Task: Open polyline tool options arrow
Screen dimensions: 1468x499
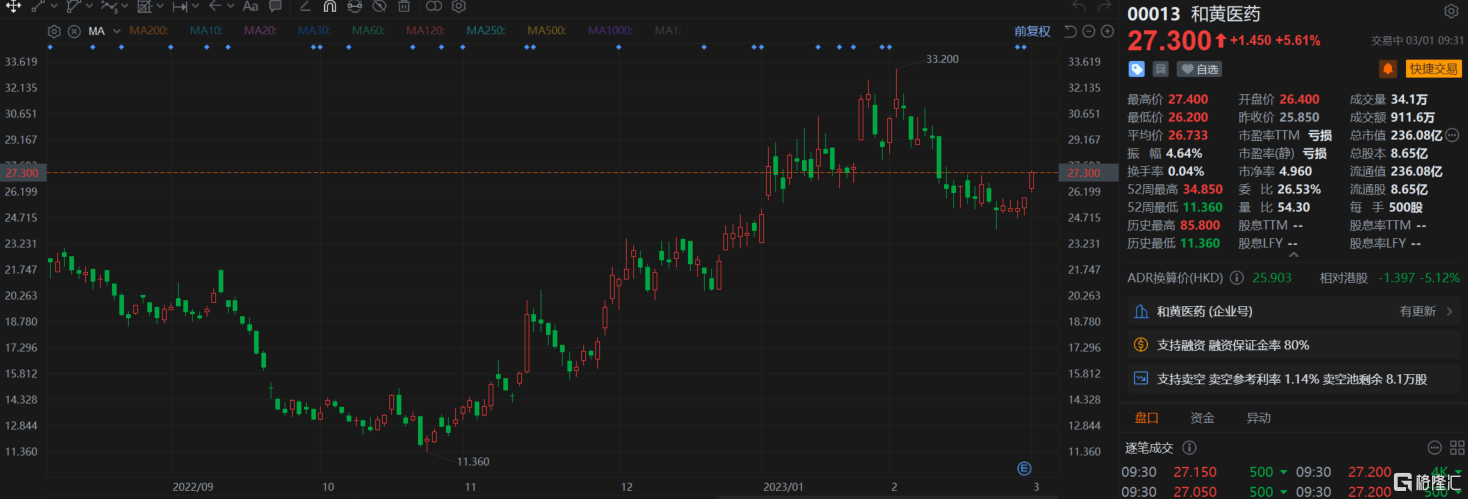Action: [x=90, y=6]
